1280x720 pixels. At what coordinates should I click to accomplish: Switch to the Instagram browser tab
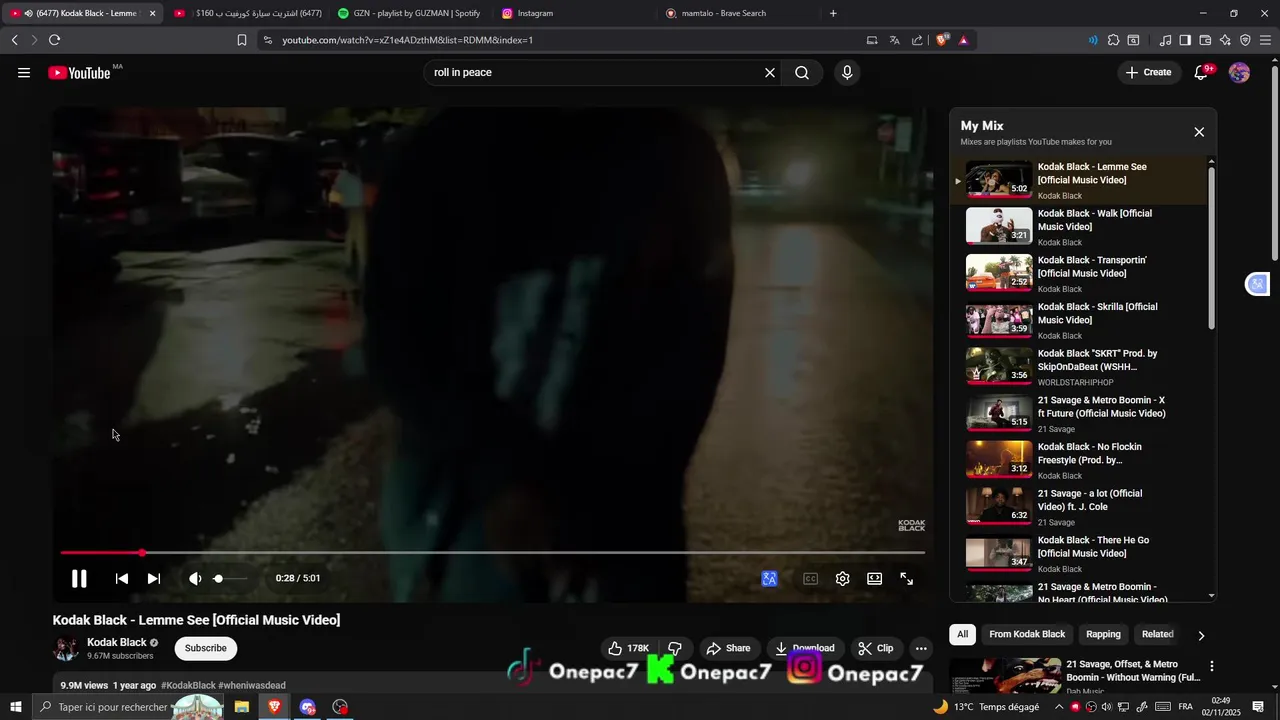point(535,13)
